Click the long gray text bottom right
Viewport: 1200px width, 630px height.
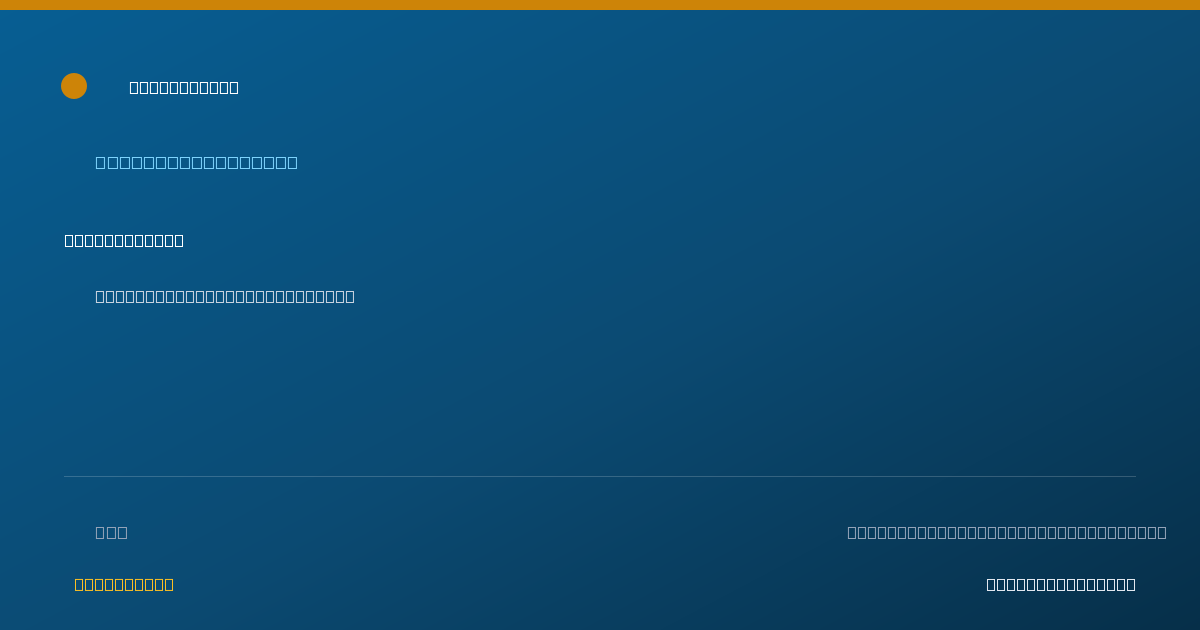[1007, 532]
